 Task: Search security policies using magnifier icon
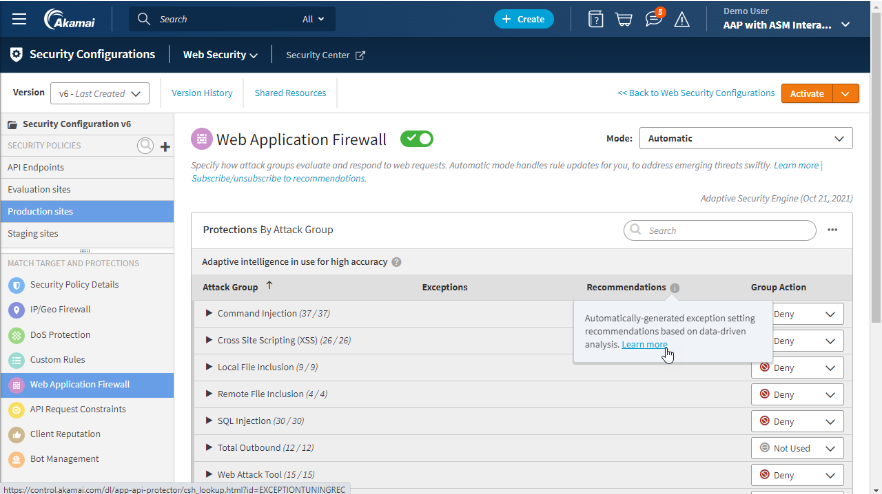pyautogui.click(x=146, y=146)
